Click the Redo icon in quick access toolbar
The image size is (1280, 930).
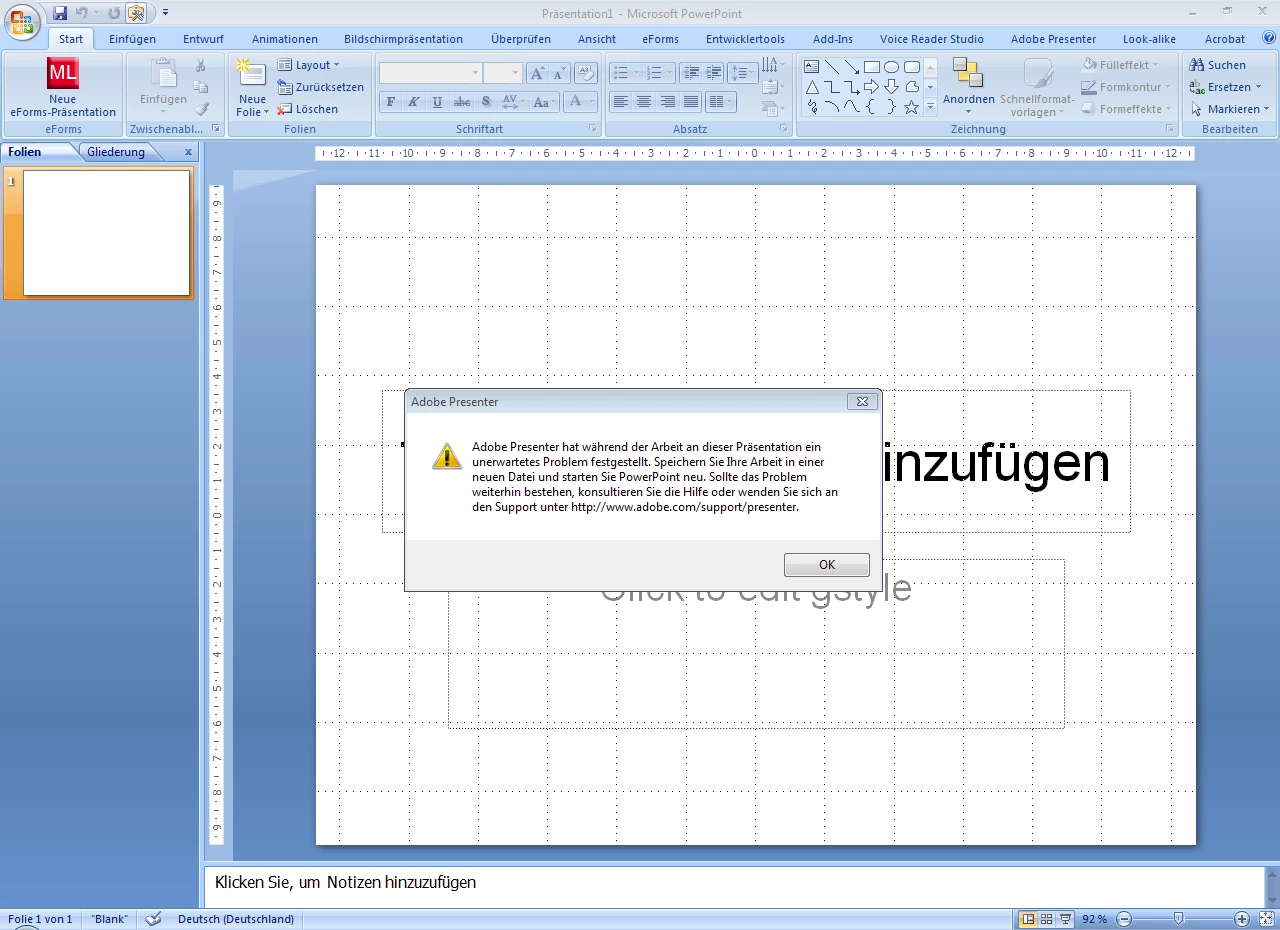pos(113,13)
